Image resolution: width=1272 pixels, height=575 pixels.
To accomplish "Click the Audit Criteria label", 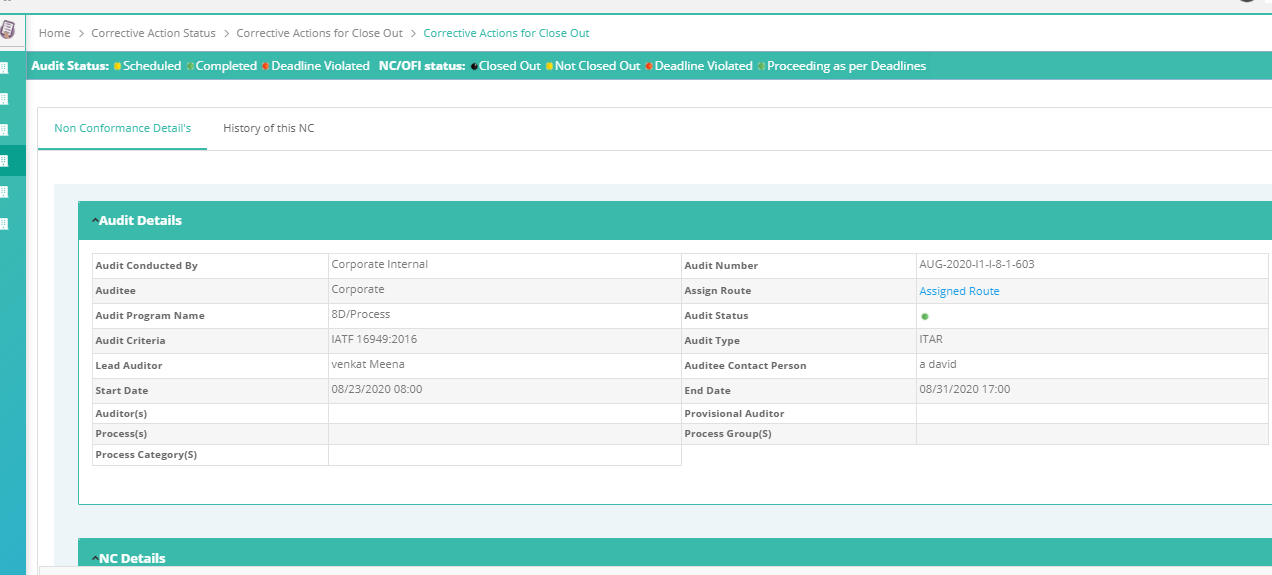I will 130,341.
